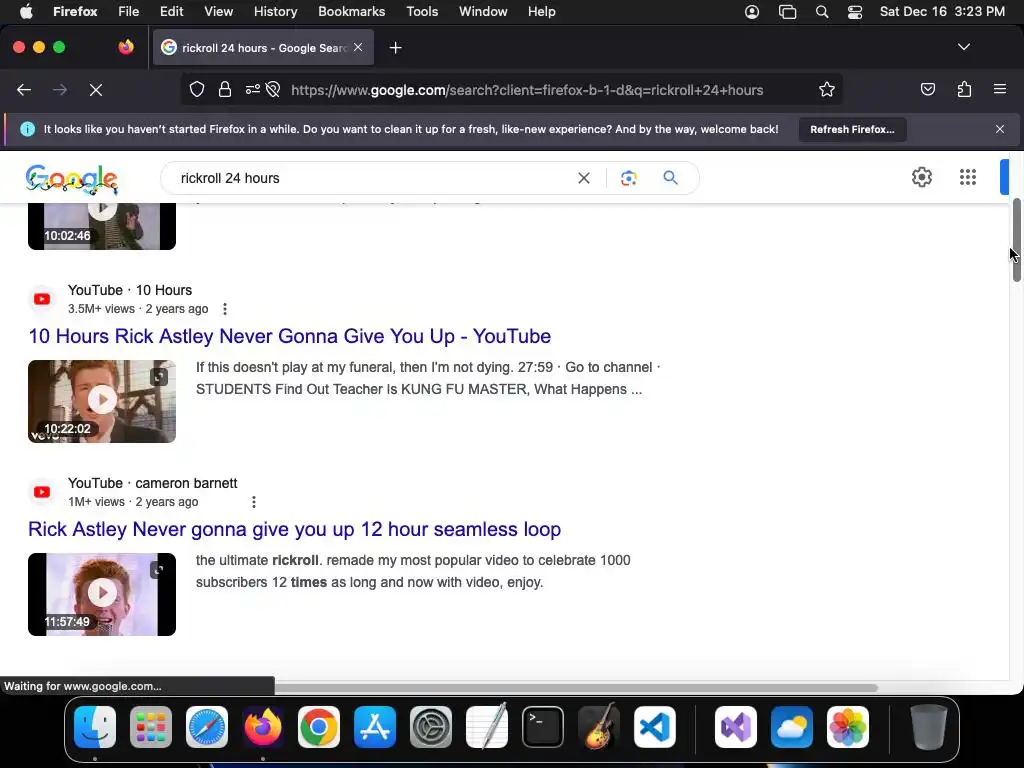Open System Settings from the dock

pyautogui.click(x=431, y=727)
